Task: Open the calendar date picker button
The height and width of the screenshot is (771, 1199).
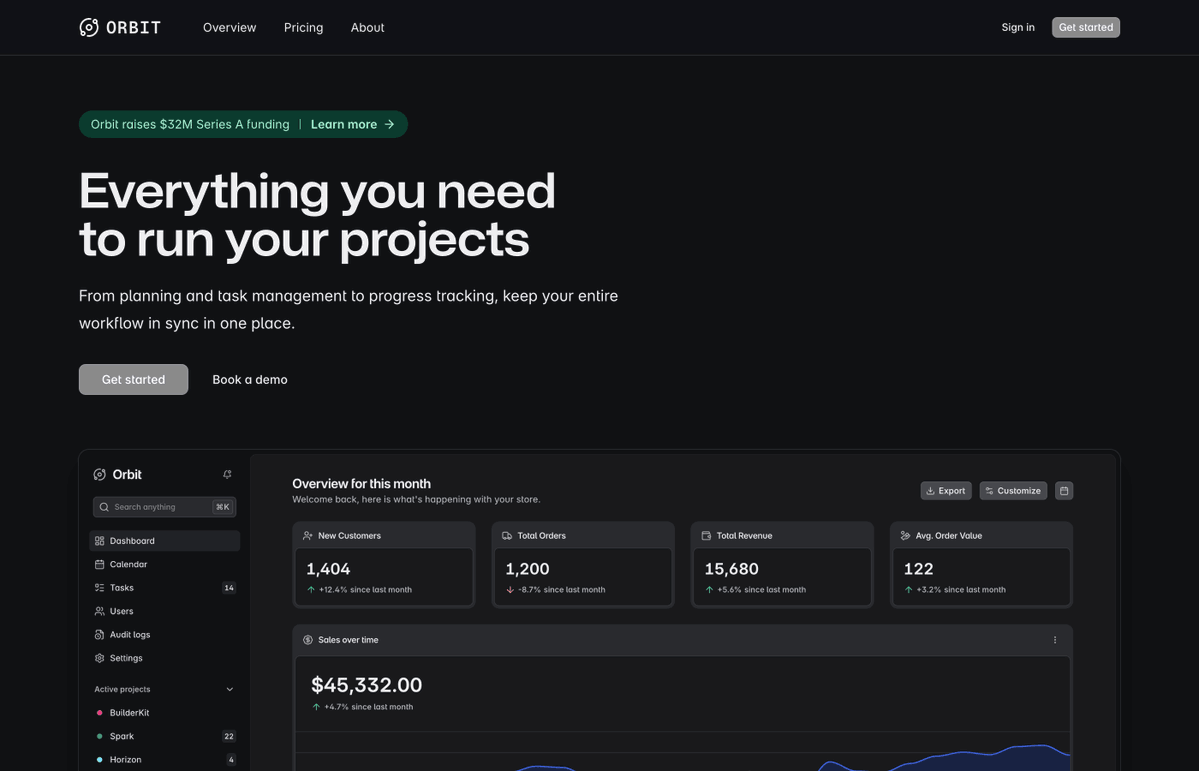Action: (1064, 491)
